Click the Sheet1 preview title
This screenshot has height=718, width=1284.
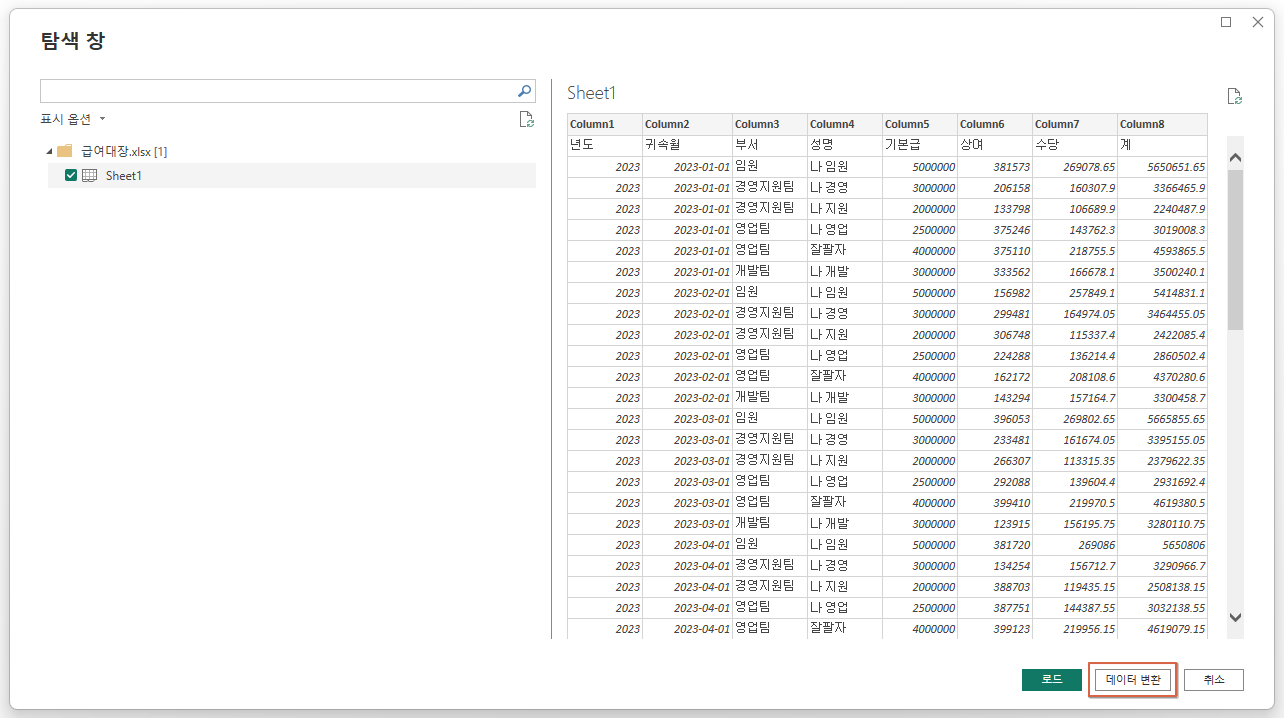(592, 93)
